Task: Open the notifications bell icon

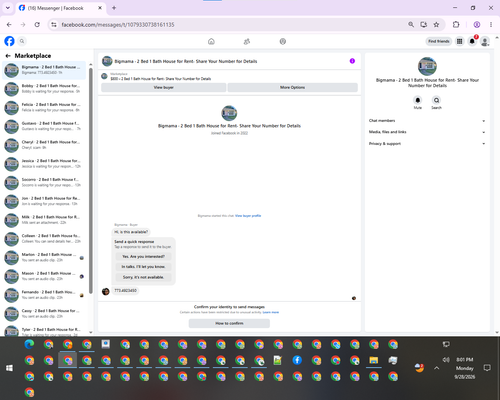Action: (x=472, y=41)
